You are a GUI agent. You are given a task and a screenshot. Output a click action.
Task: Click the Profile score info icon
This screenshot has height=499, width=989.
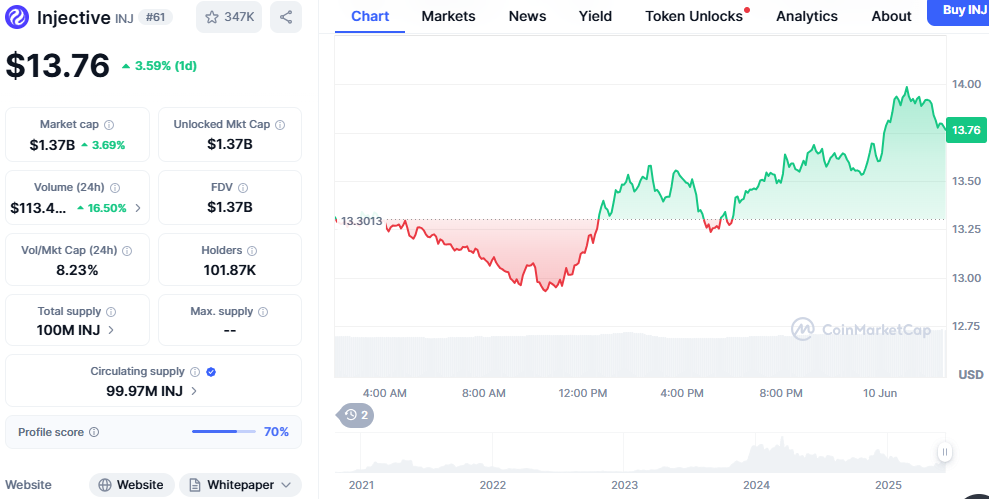point(94,433)
